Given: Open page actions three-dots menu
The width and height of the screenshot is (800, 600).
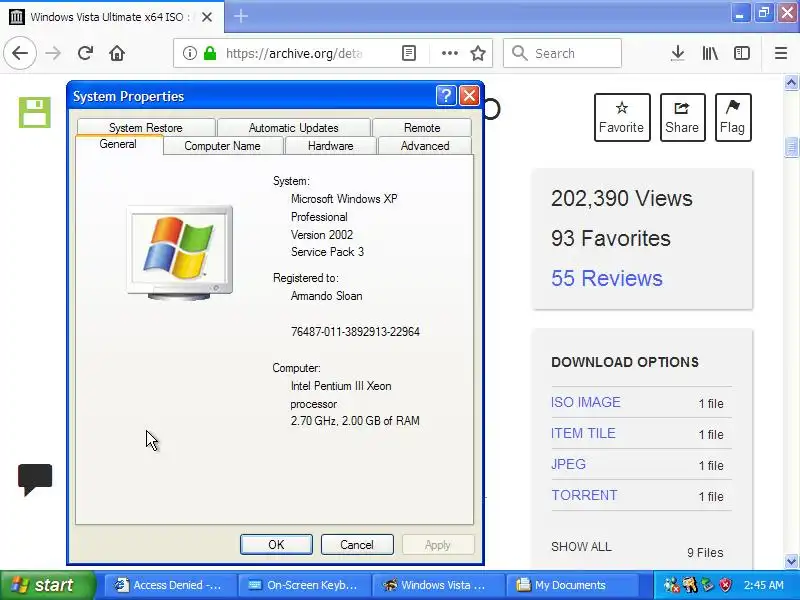Looking at the screenshot, I should coord(449,53).
